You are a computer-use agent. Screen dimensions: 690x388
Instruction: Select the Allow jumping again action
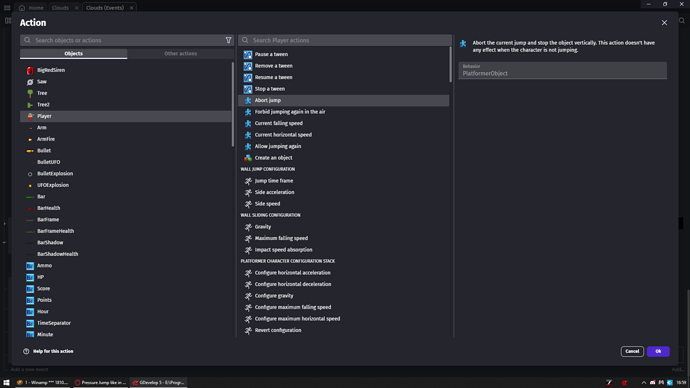343,146
